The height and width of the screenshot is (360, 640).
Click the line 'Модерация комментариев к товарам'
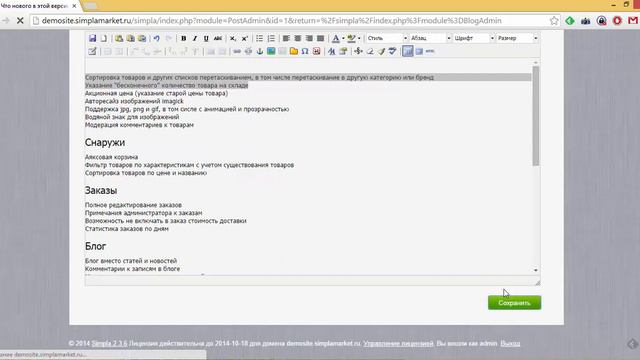(x=139, y=125)
